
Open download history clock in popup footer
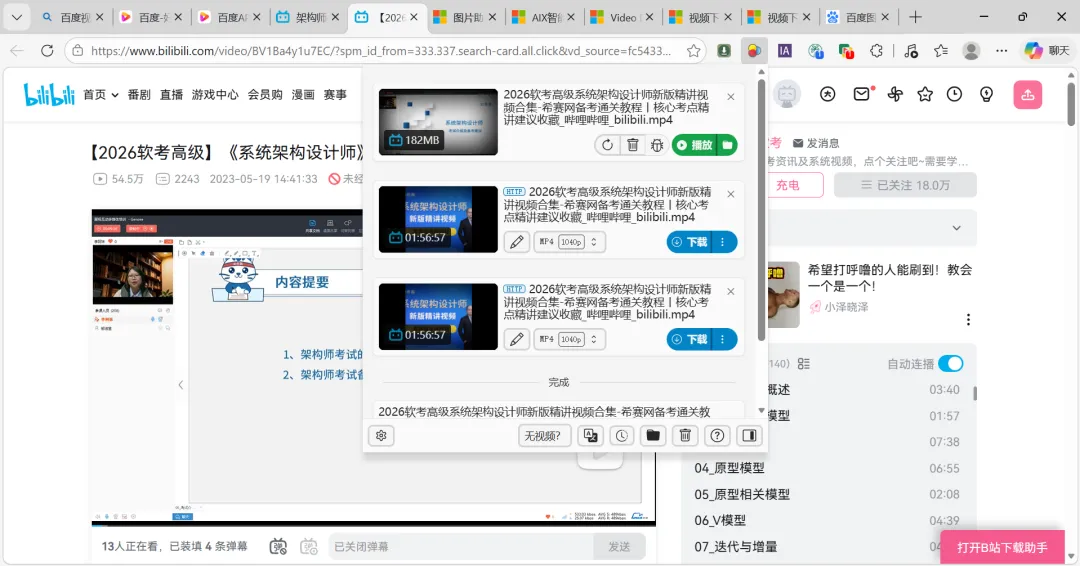[x=621, y=436]
